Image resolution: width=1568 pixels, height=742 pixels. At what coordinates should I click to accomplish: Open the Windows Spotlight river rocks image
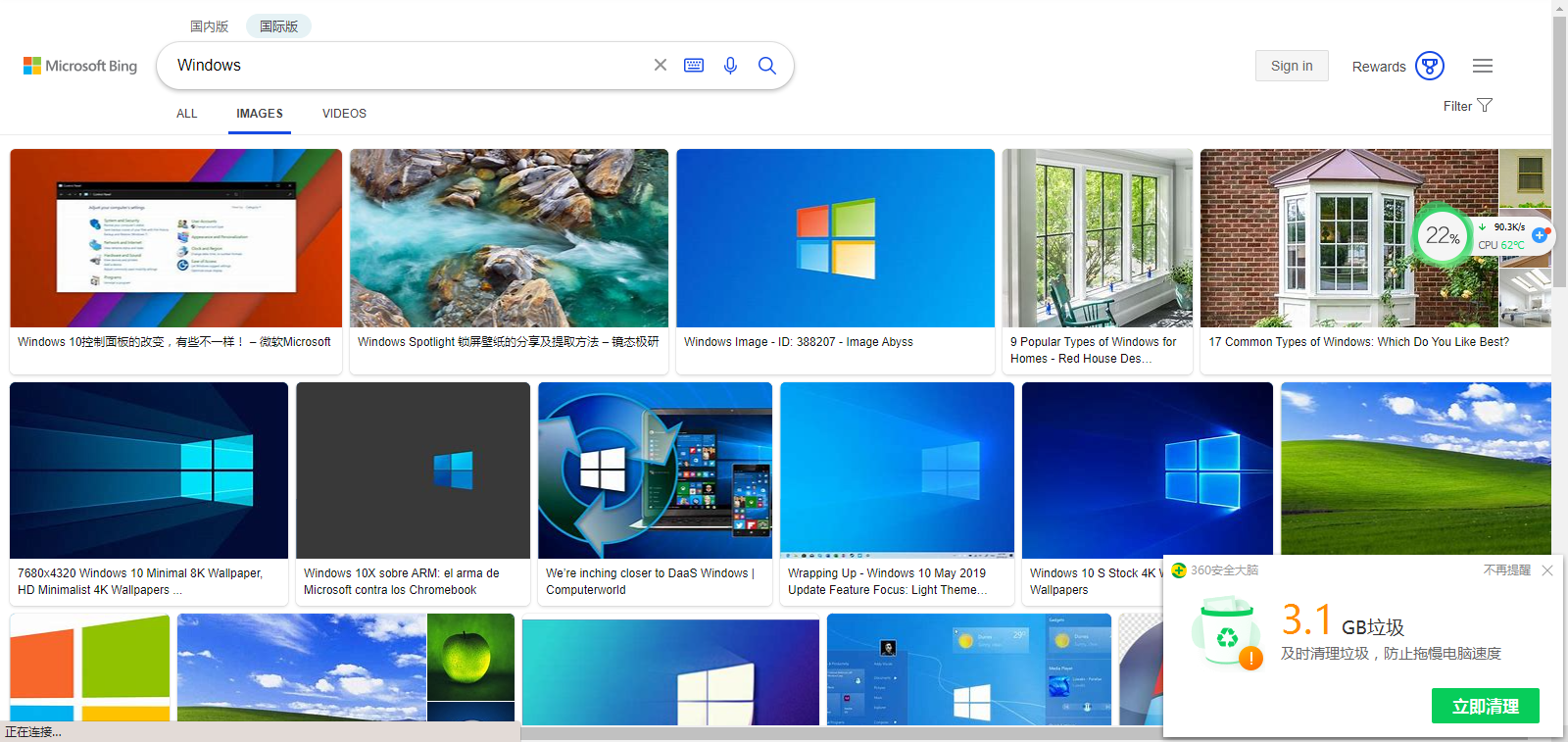pos(509,238)
